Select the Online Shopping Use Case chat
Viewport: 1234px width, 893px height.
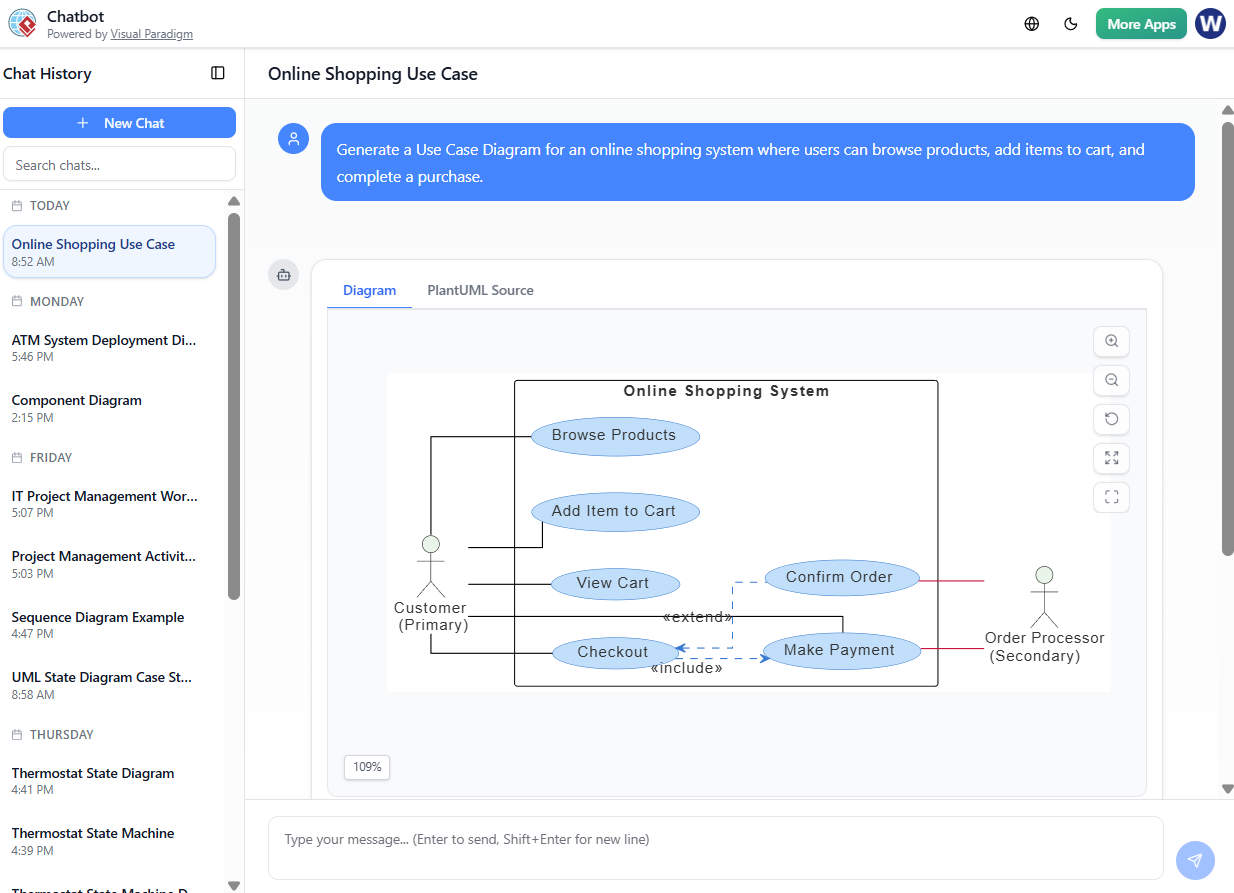click(x=109, y=251)
